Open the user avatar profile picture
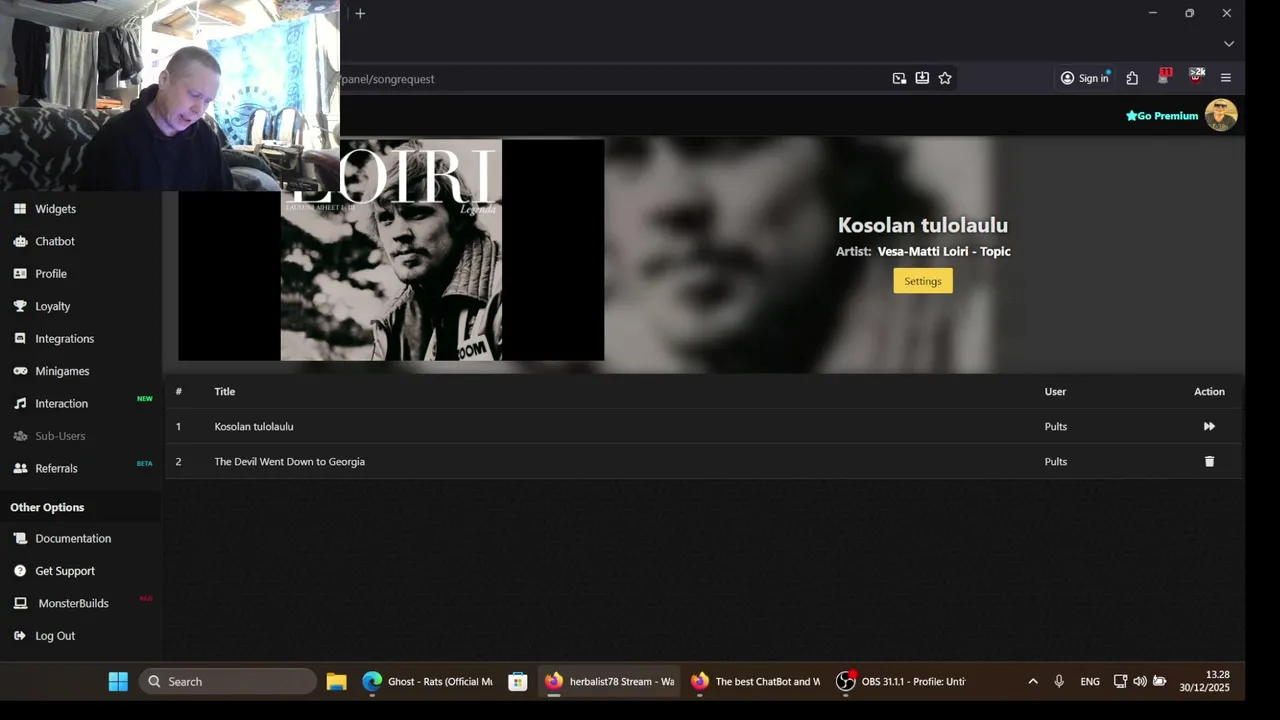The width and height of the screenshot is (1280, 720). coord(1221,115)
